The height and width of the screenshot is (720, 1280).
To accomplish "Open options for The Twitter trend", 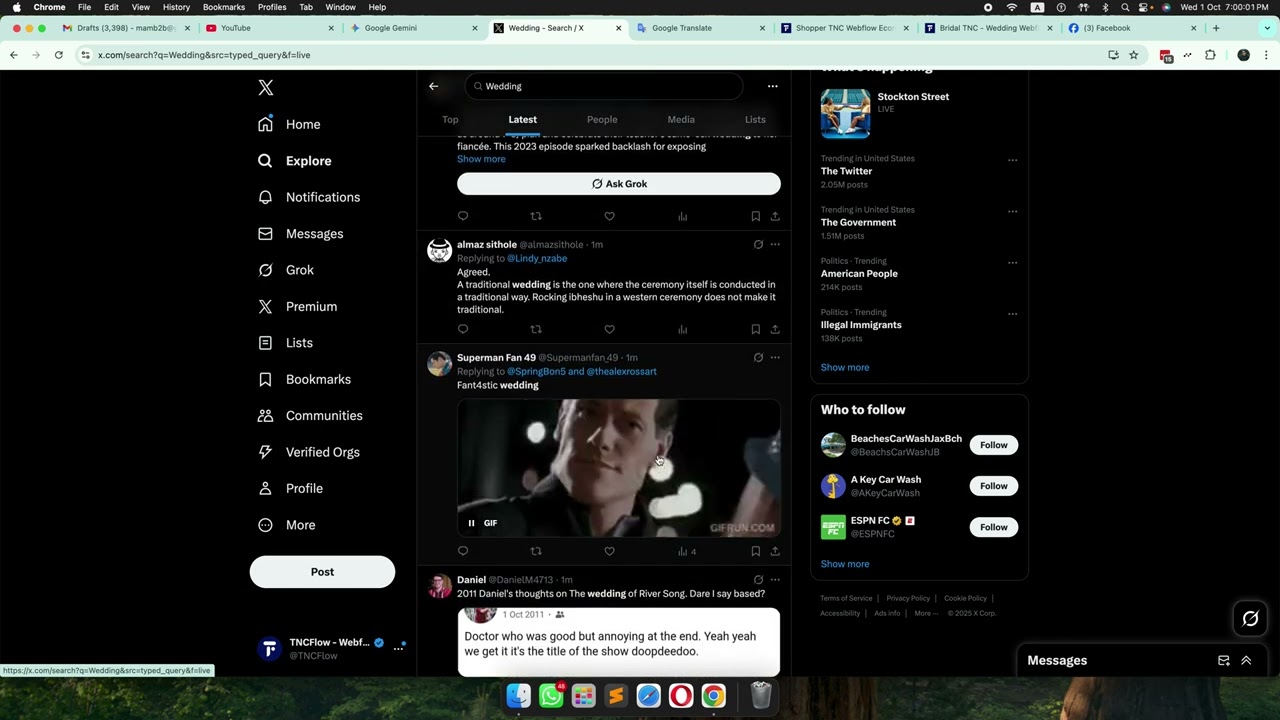I will coord(1012,160).
